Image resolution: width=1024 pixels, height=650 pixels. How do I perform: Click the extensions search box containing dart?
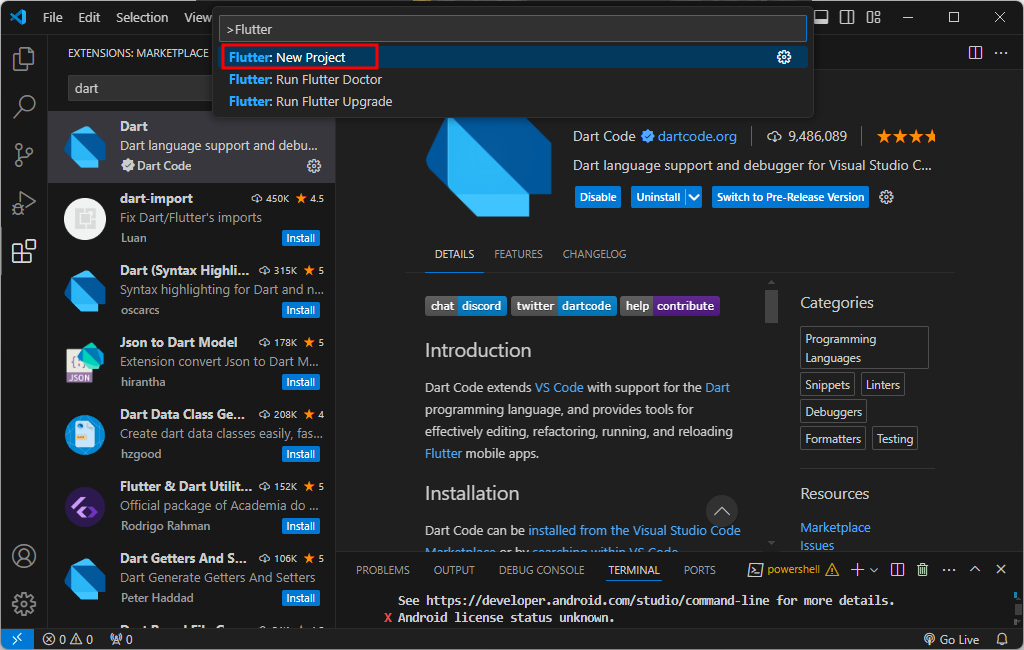[x=140, y=88]
